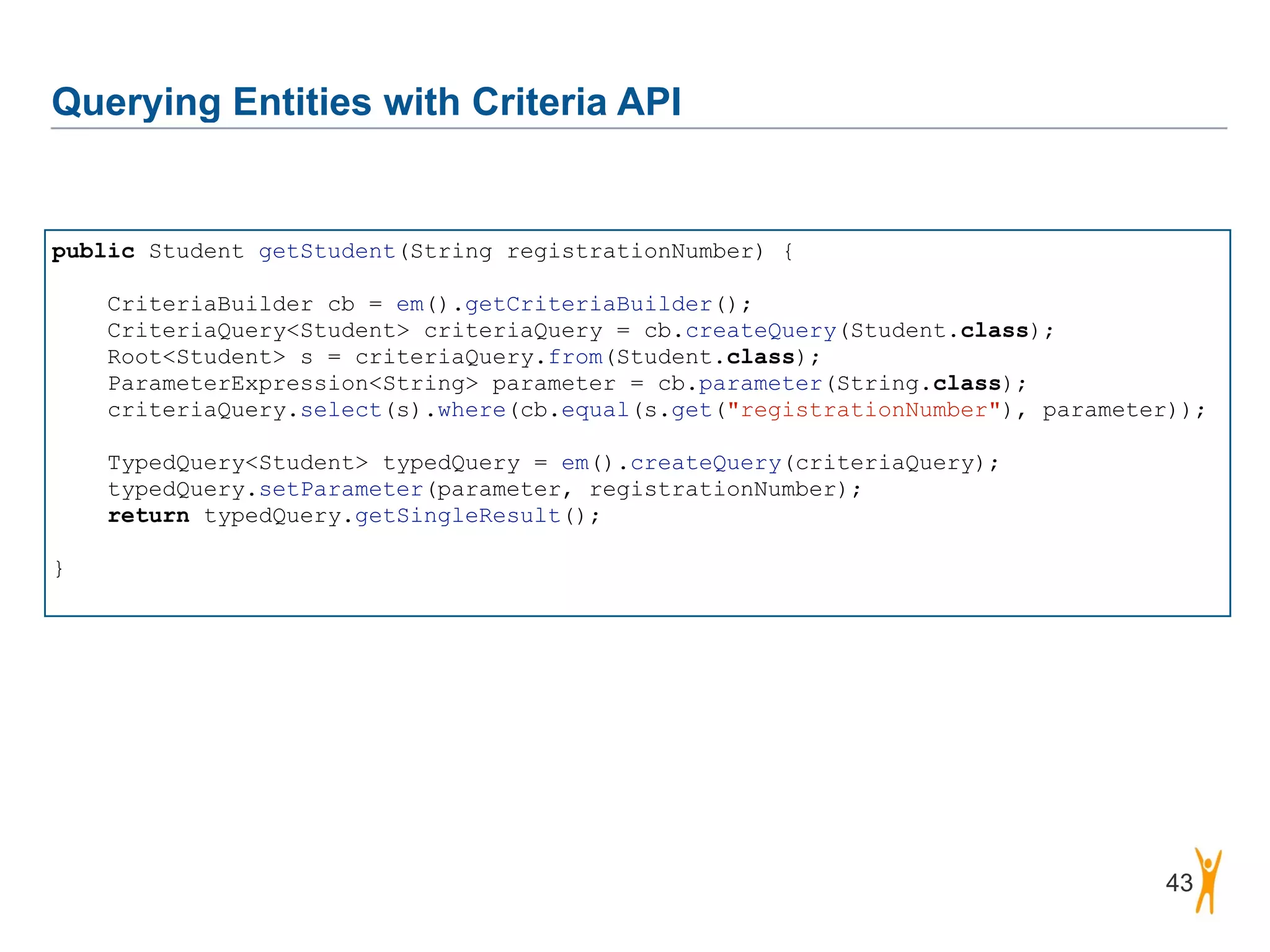Click the TypedQuery<Student> type declaration
The width and height of the screenshot is (1270, 952).
238,463
